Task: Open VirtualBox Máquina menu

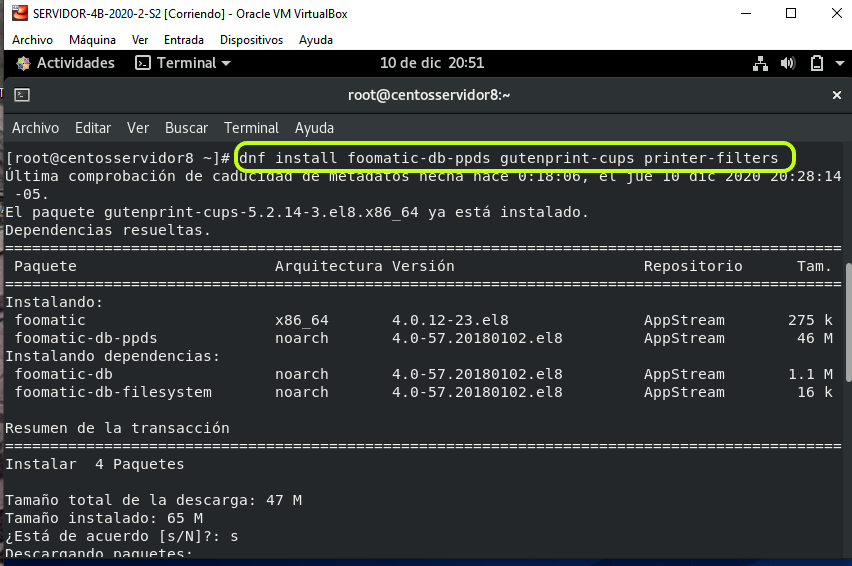Action: tap(92, 40)
